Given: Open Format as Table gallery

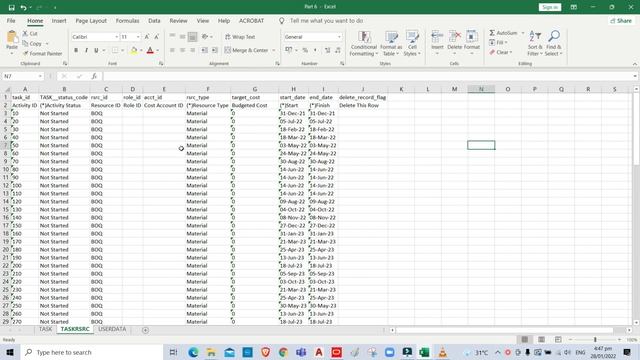Looking at the screenshot, I should (391, 43).
